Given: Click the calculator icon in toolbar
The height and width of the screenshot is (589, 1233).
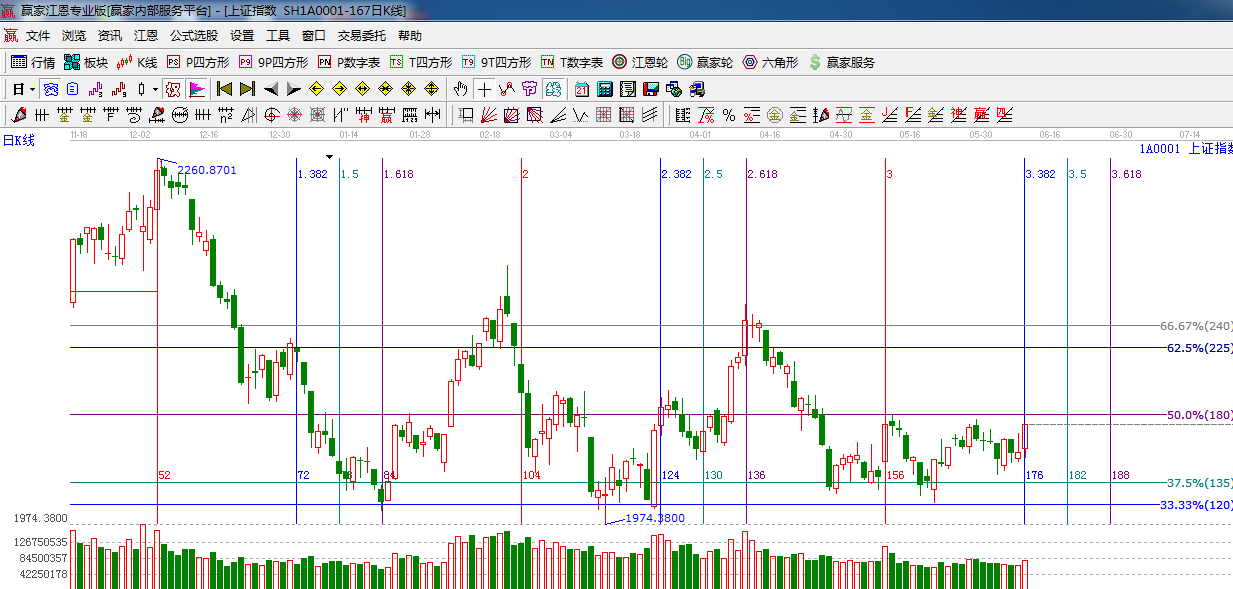Looking at the screenshot, I should coord(604,89).
